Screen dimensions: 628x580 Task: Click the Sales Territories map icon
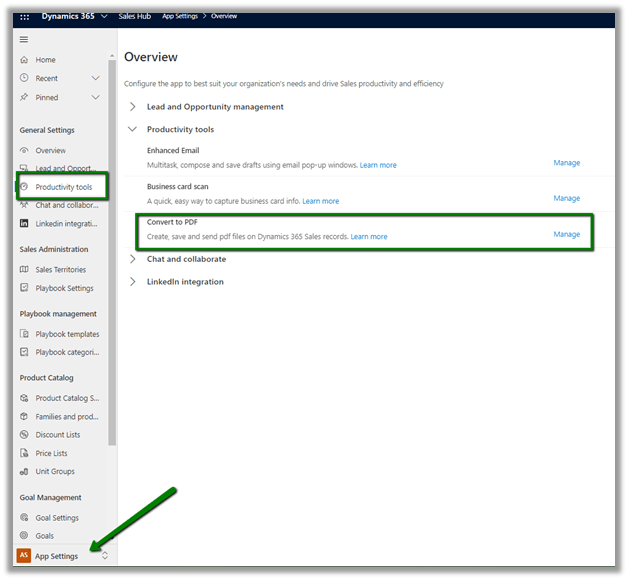24,269
